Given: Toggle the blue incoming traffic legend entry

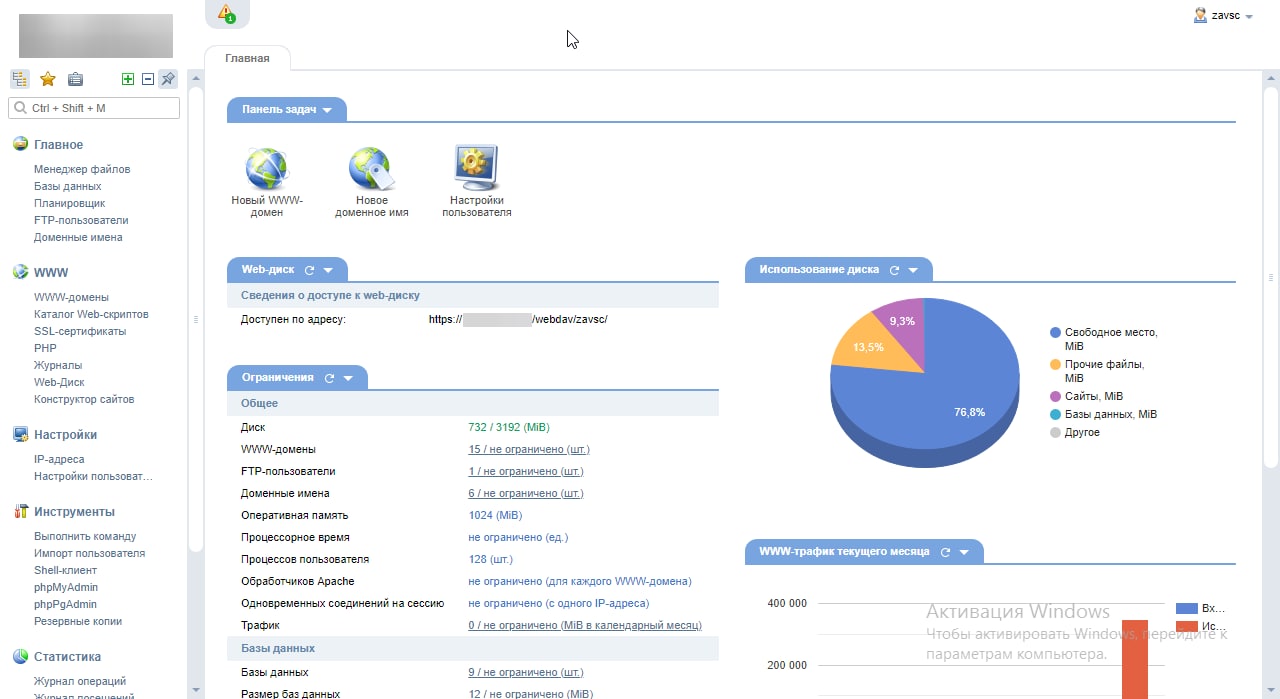Looking at the screenshot, I should (1200, 608).
